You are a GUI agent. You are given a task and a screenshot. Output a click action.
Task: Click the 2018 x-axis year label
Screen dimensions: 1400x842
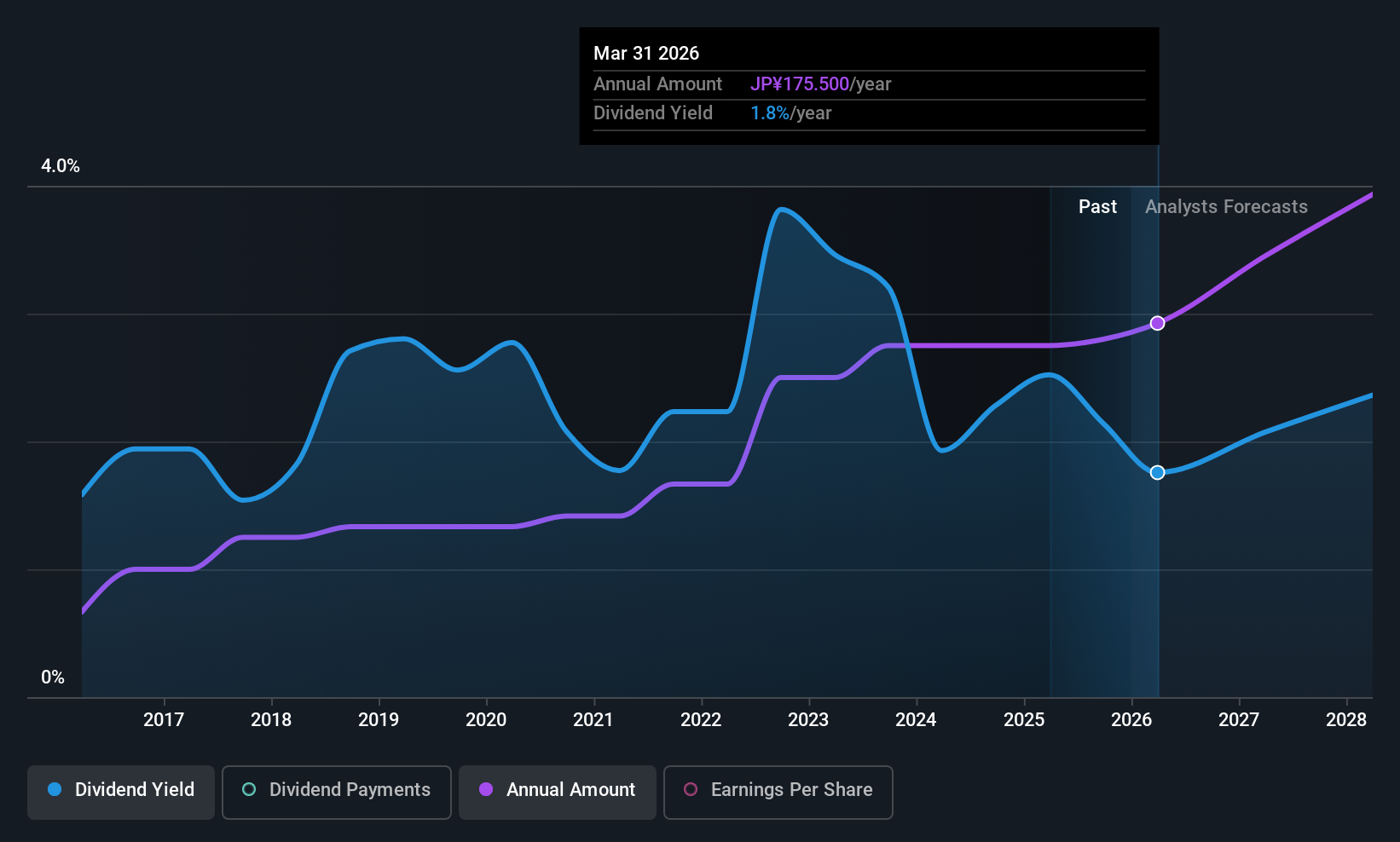coord(271,720)
